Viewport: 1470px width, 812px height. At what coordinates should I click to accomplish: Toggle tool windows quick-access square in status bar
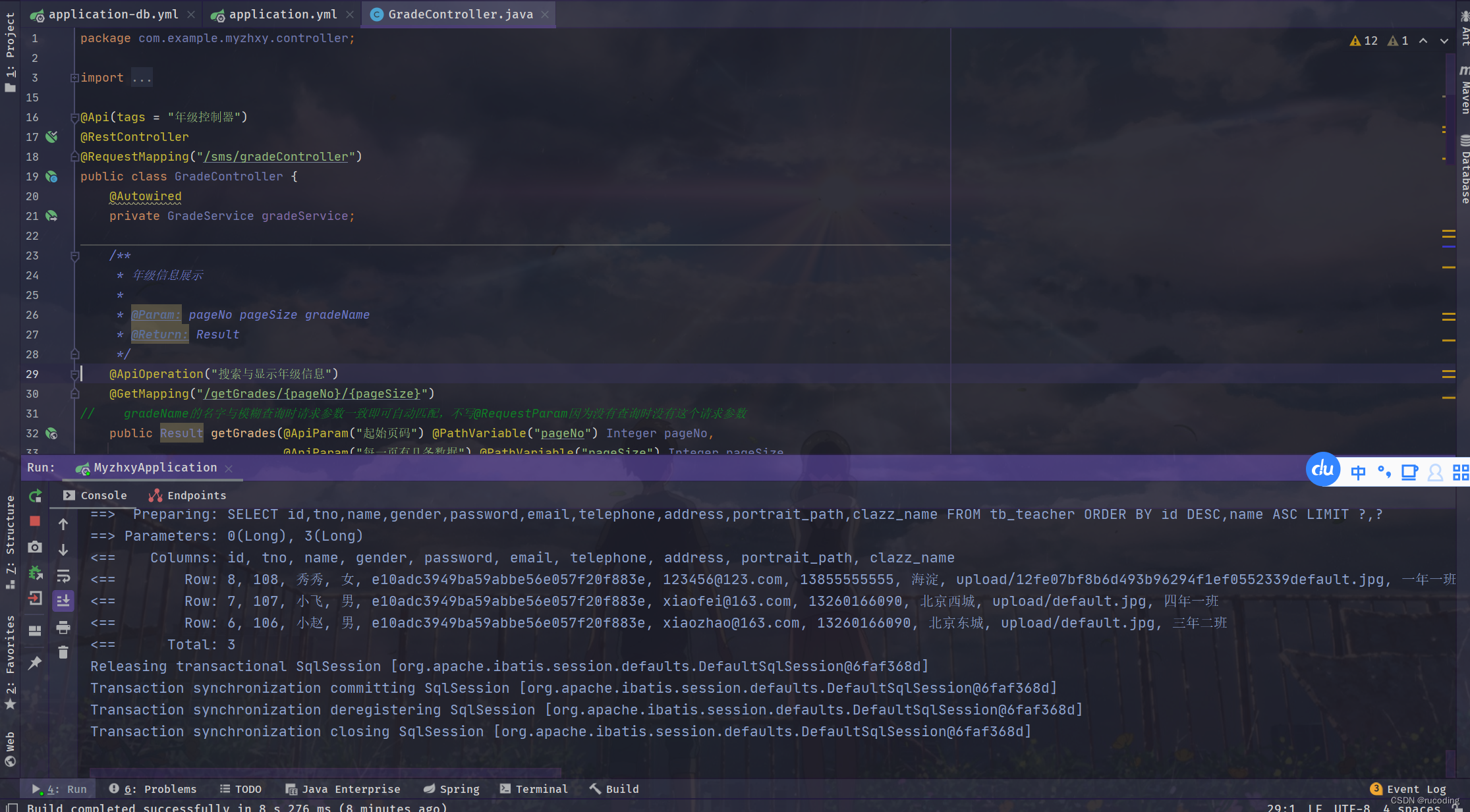(x=11, y=807)
